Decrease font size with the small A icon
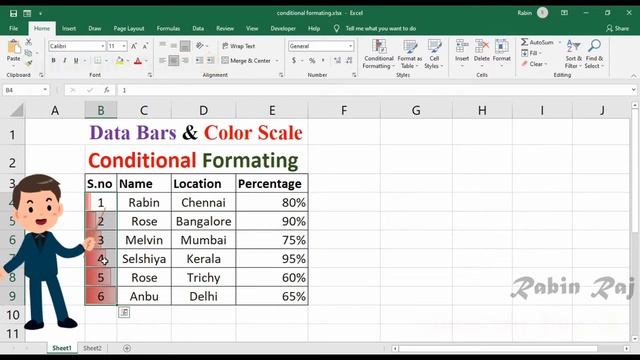 point(145,46)
